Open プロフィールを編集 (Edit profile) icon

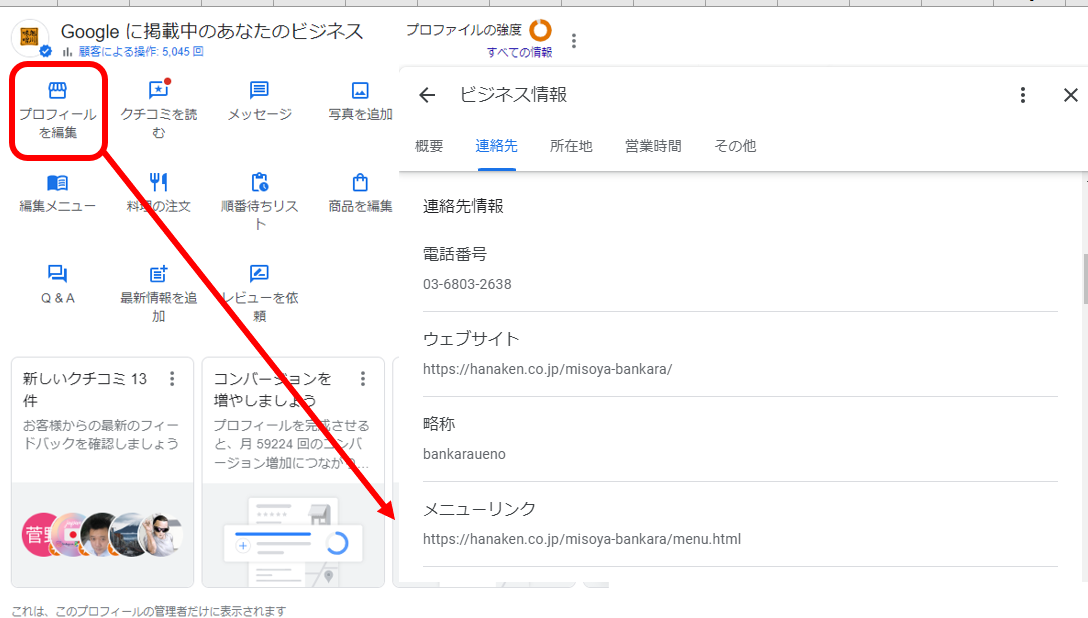(58, 90)
